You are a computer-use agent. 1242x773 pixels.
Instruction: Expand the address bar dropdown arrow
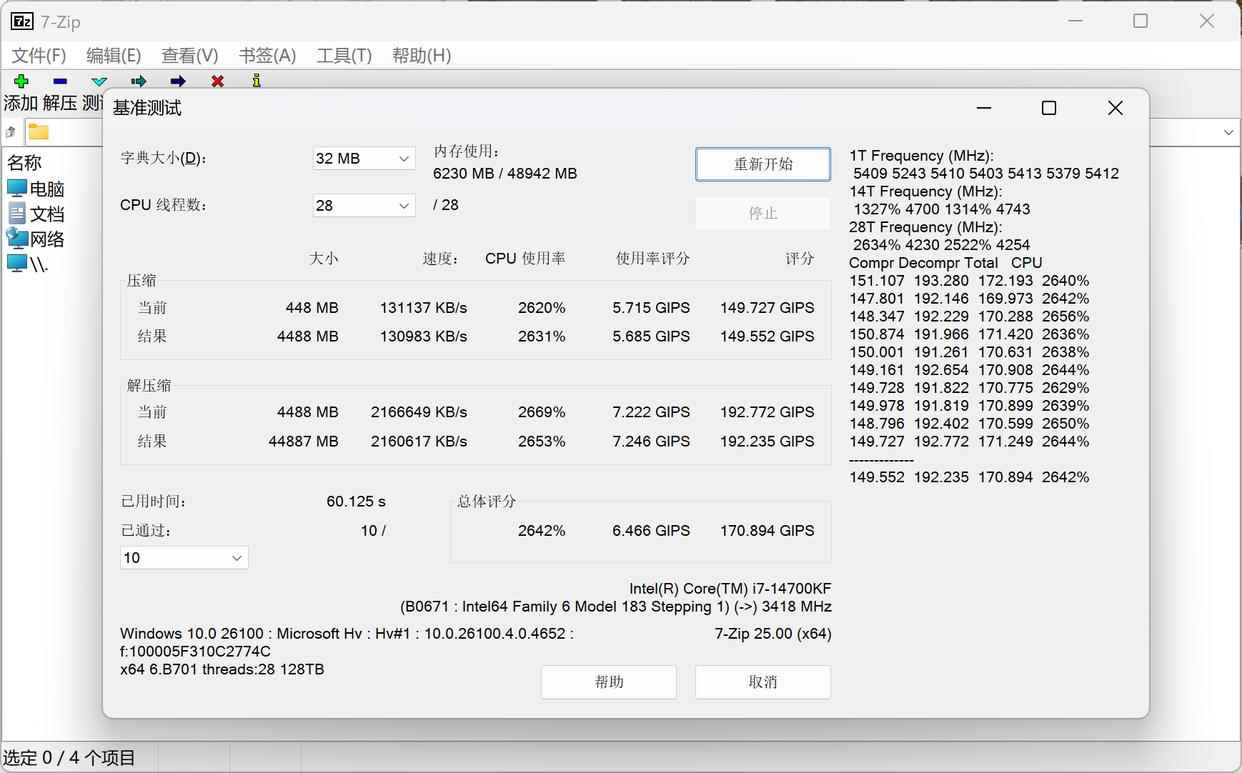coord(1229,132)
